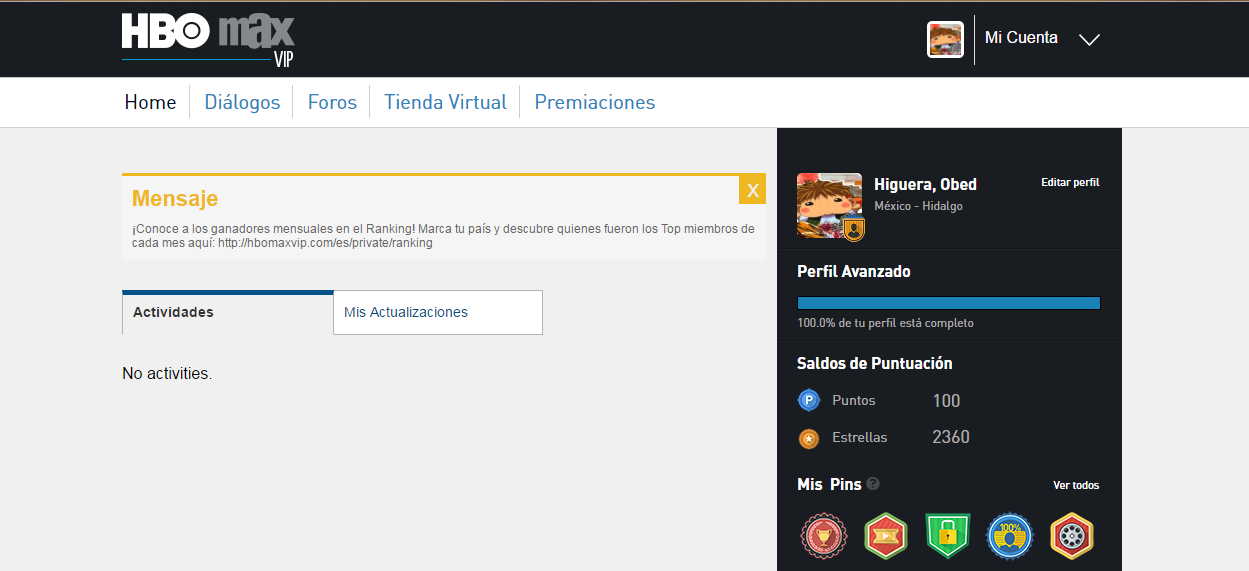
Task: Click the blue Puntos P icon
Action: tap(808, 400)
